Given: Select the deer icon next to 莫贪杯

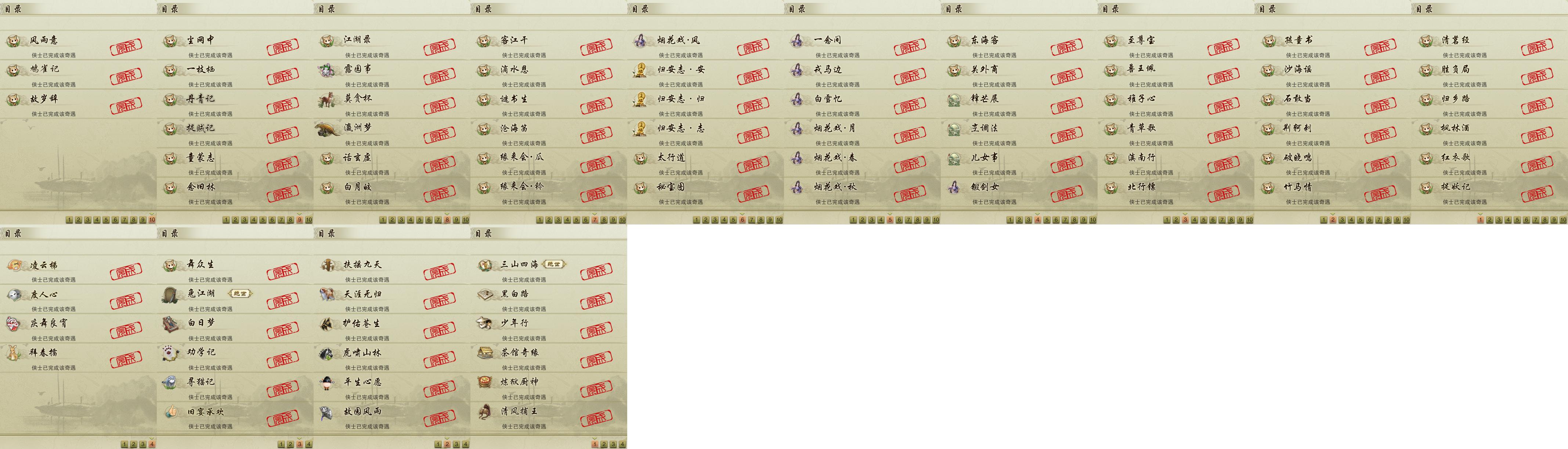Looking at the screenshot, I should tap(328, 99).
